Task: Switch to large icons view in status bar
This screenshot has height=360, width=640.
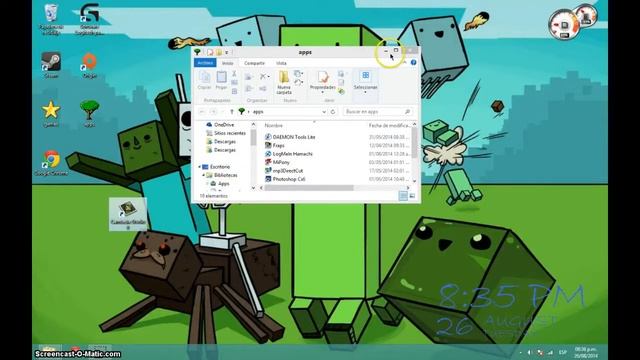Action: (412, 196)
